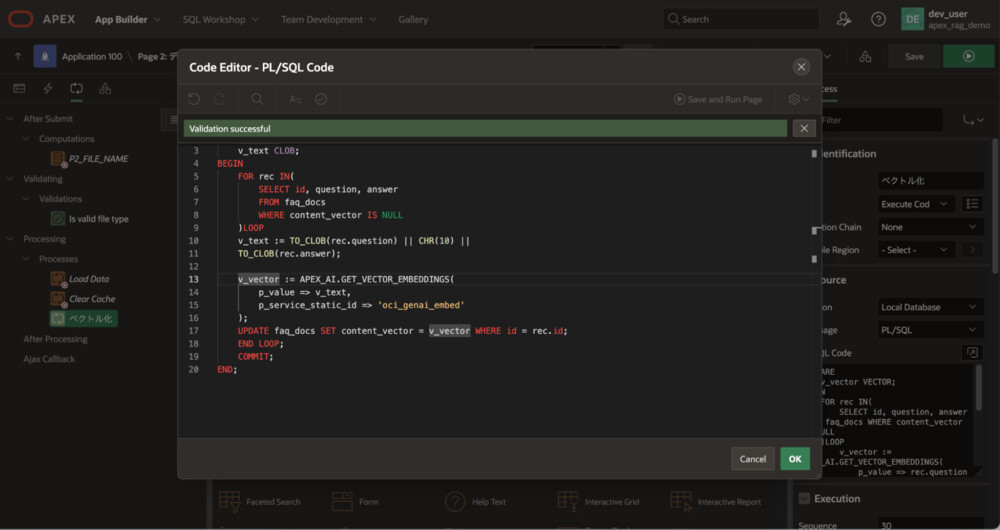
Task: Expand the Language PL/SQL dropdown
Action: pos(928,330)
